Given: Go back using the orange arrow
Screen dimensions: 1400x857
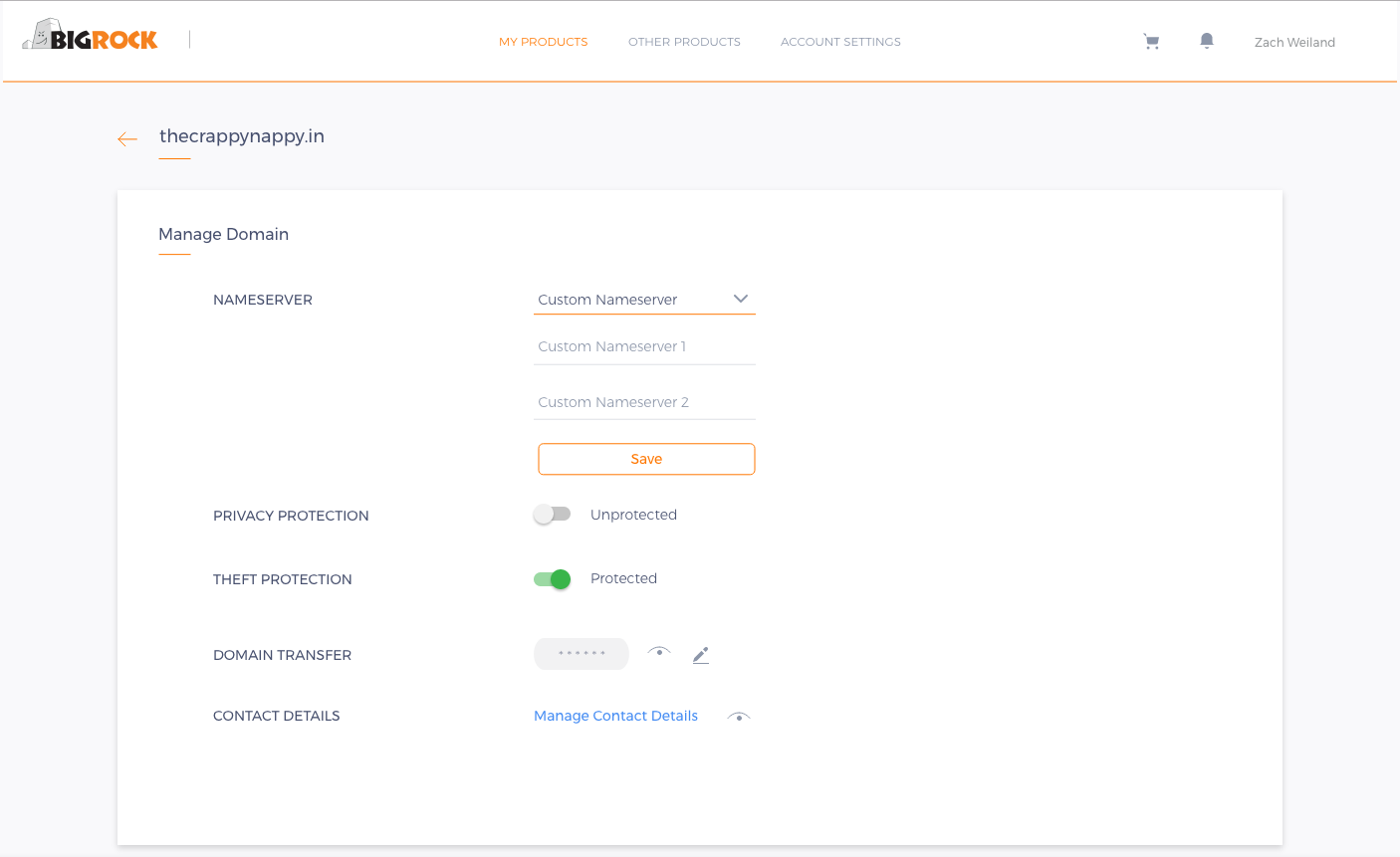Looking at the screenshot, I should pos(127,139).
